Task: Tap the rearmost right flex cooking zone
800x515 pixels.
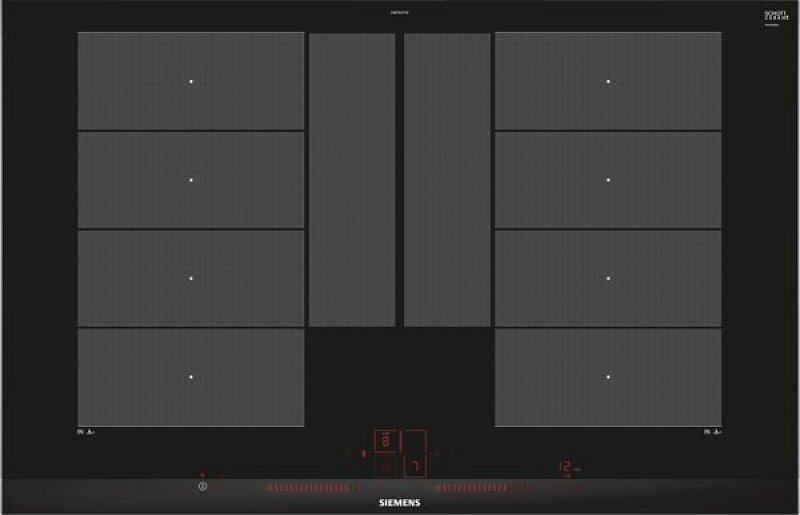Action: click(x=608, y=80)
